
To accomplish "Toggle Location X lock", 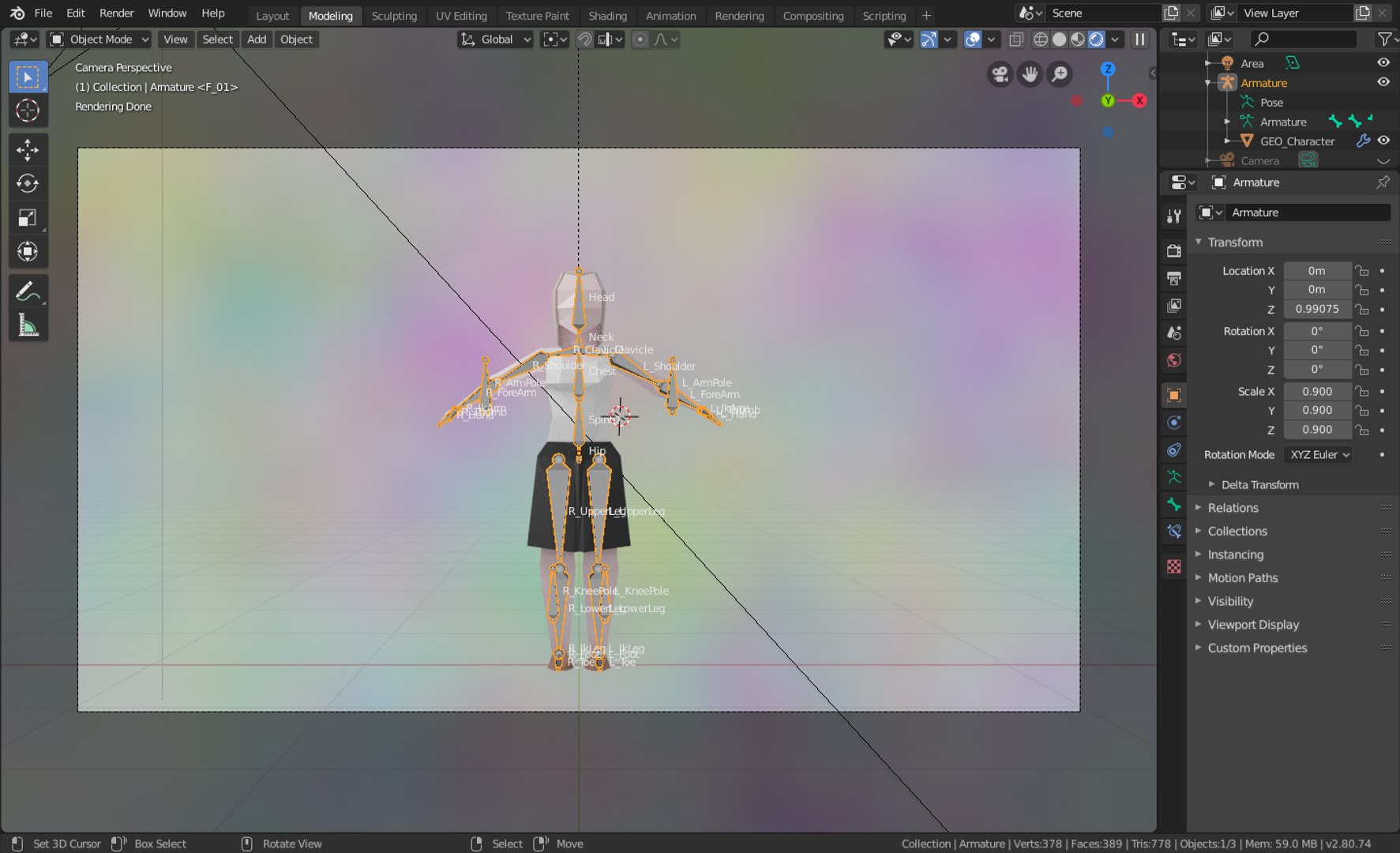I will coord(1362,271).
